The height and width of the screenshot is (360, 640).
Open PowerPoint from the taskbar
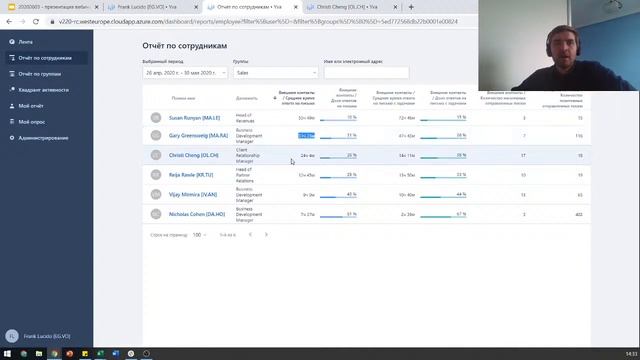[70, 353]
